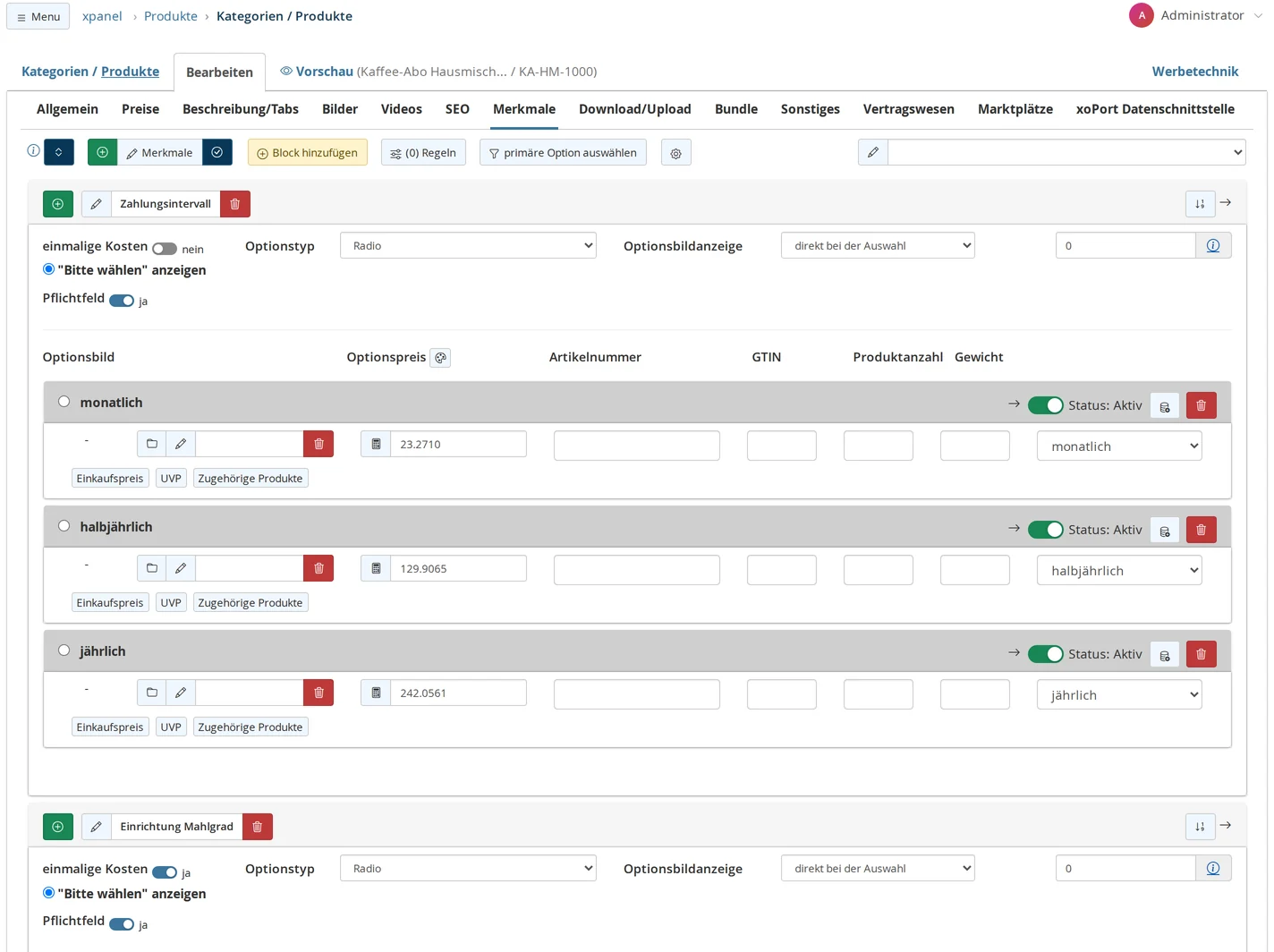
Task: Select the halbjährlich radio button
Action: [64, 526]
